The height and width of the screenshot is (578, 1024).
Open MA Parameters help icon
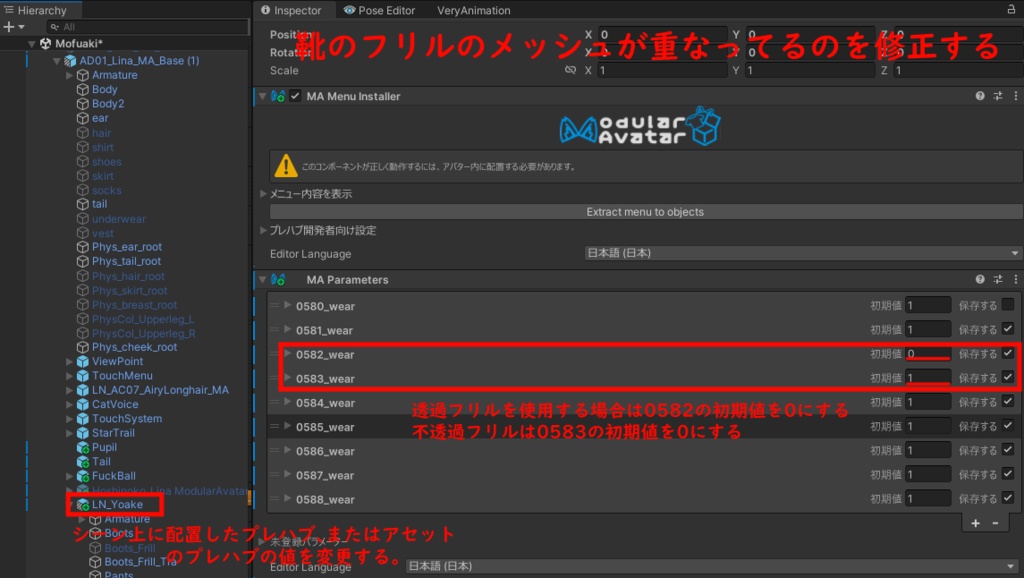[980, 280]
